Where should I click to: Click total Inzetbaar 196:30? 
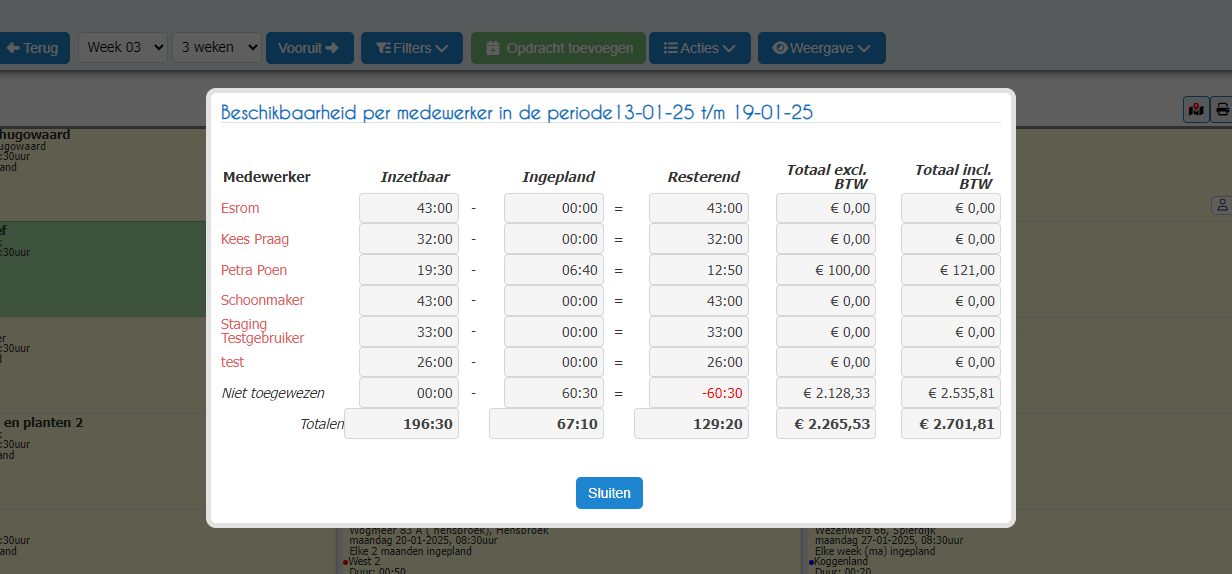(x=402, y=424)
